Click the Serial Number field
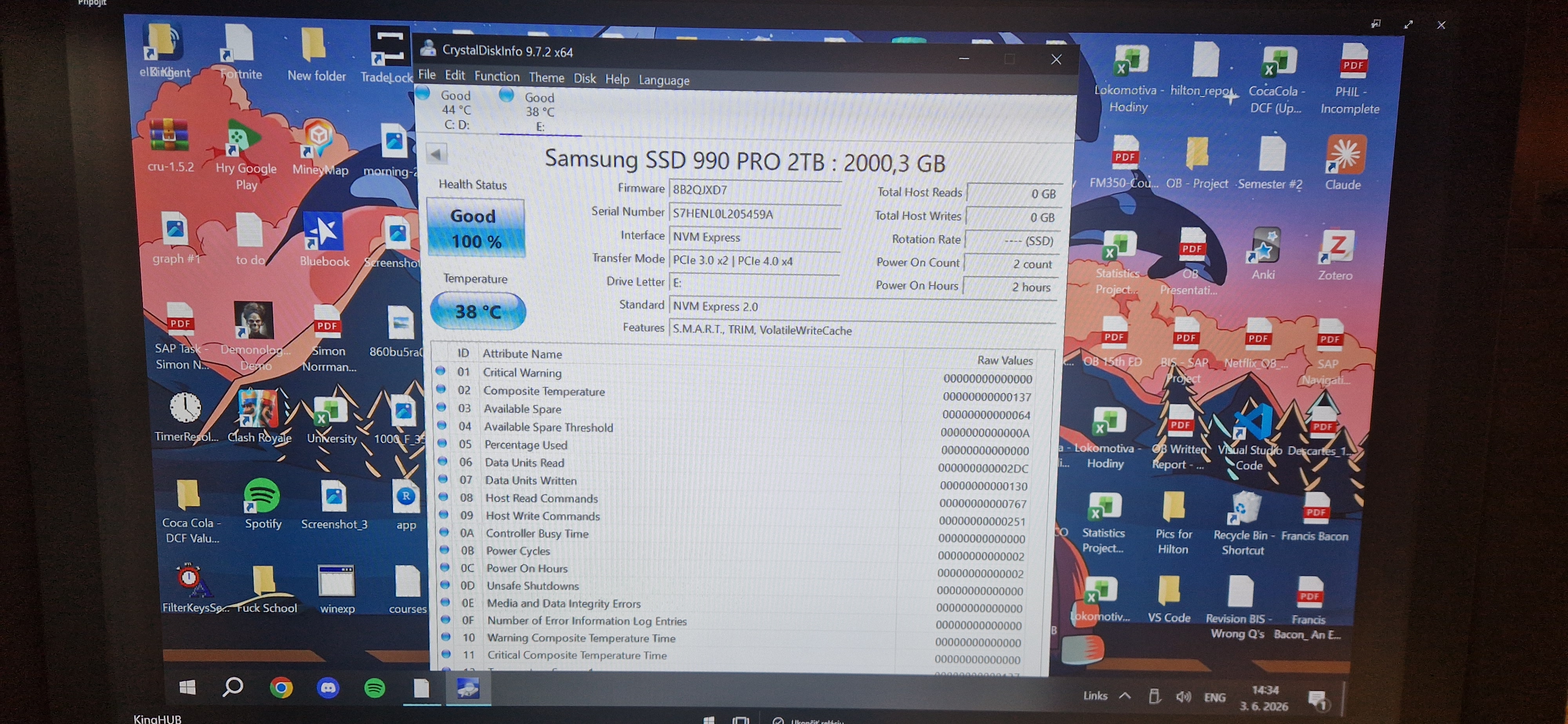This screenshot has width=1568, height=724. coord(755,214)
